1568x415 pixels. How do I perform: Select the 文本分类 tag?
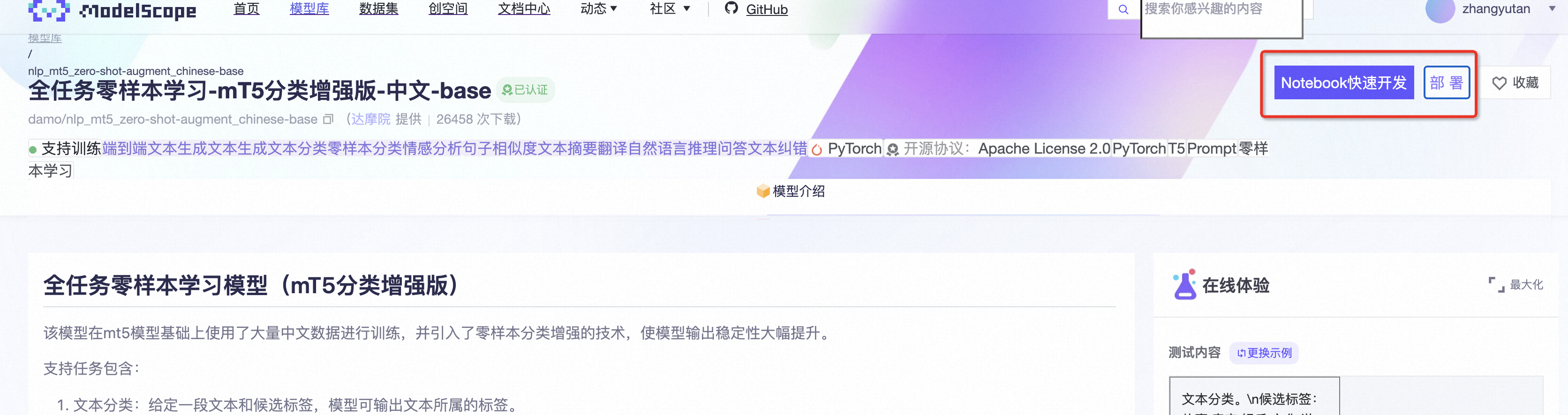click(x=298, y=148)
